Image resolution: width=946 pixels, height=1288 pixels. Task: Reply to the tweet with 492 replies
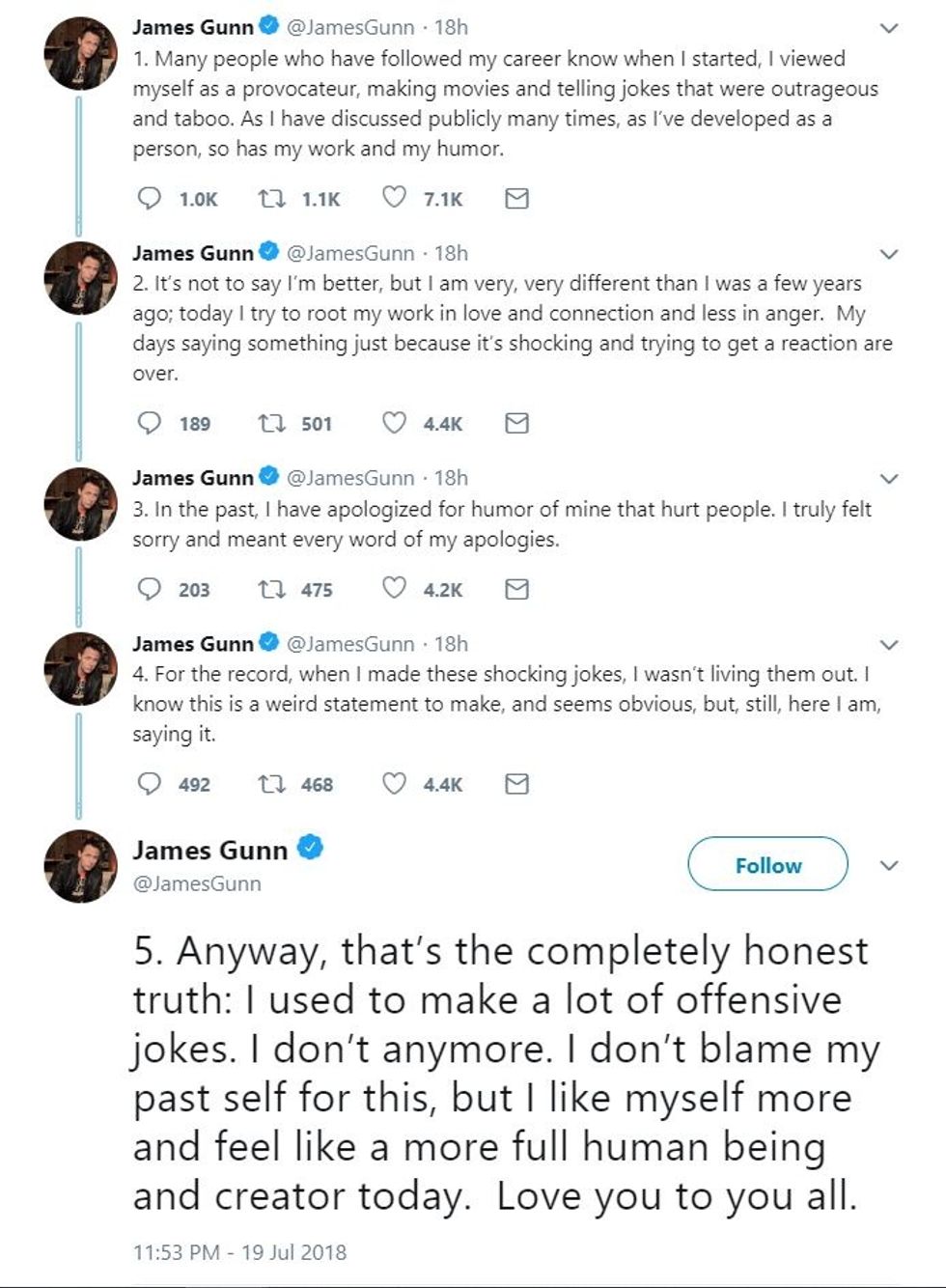point(150,783)
